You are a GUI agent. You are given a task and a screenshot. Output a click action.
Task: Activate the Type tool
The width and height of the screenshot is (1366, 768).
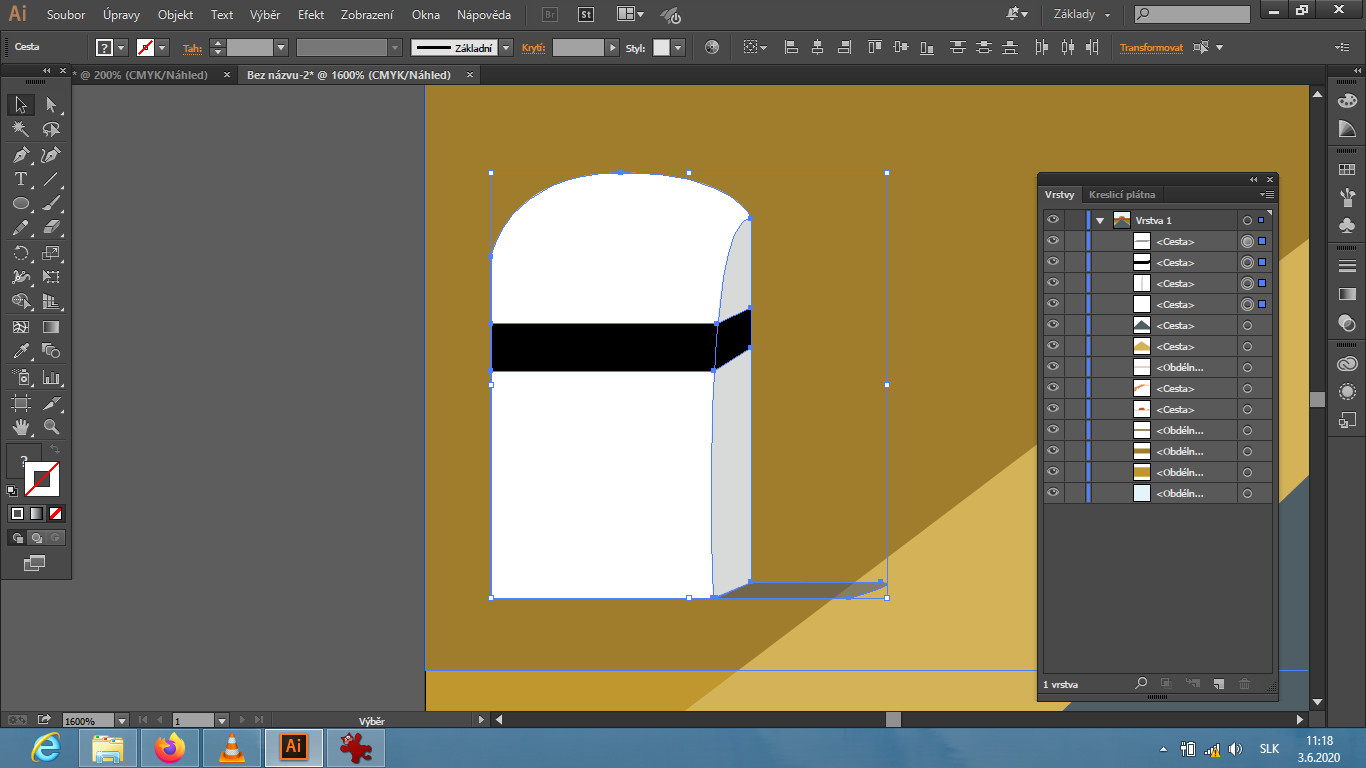(22, 178)
